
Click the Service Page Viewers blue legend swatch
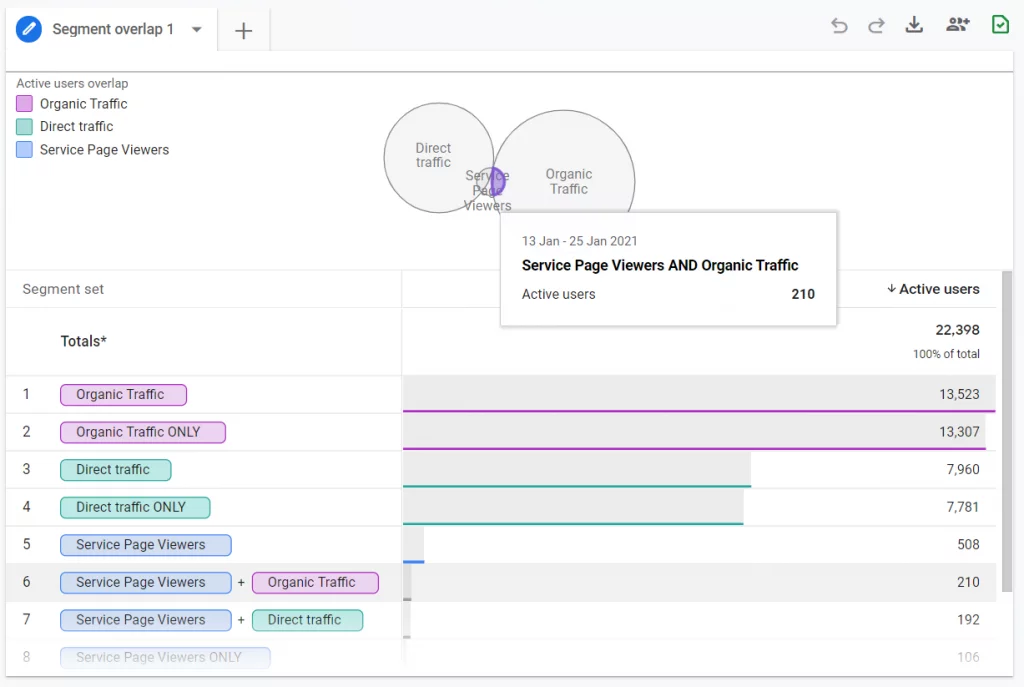(25, 150)
